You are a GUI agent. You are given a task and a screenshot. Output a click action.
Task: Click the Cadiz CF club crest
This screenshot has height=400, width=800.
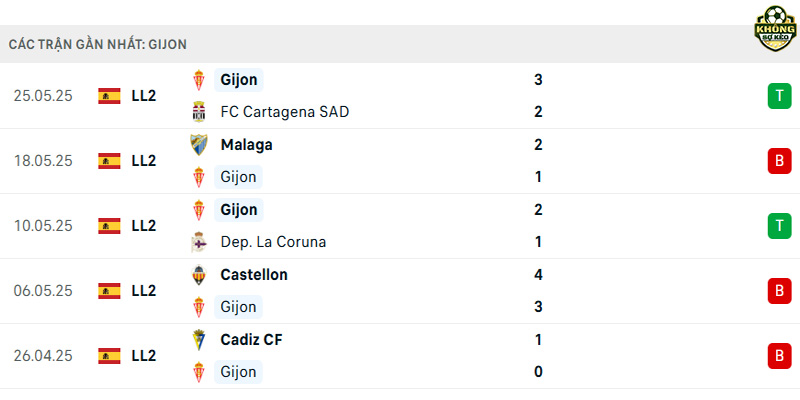[198, 340]
